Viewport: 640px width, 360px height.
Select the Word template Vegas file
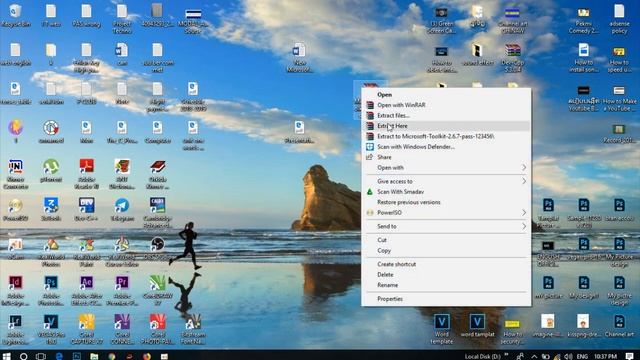tap(442, 329)
